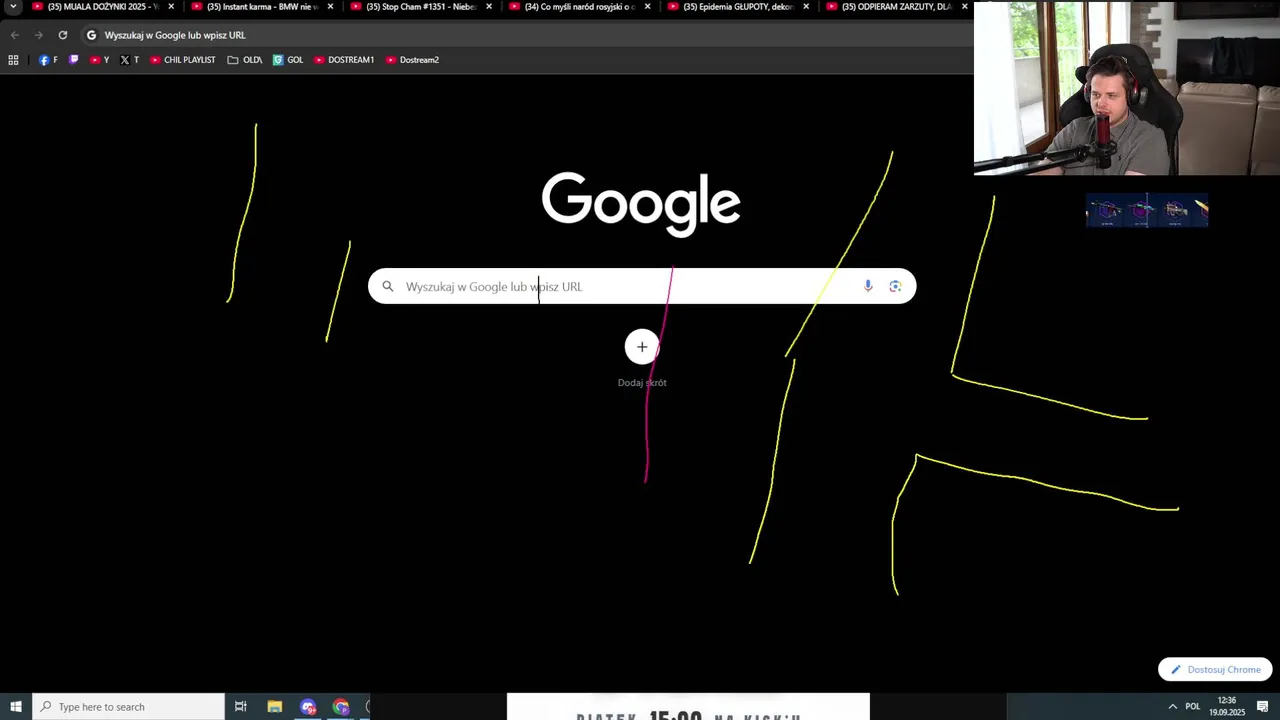Viewport: 1280px width, 720px height.
Task: Click the browser forward arrow
Action: pyautogui.click(x=38, y=35)
